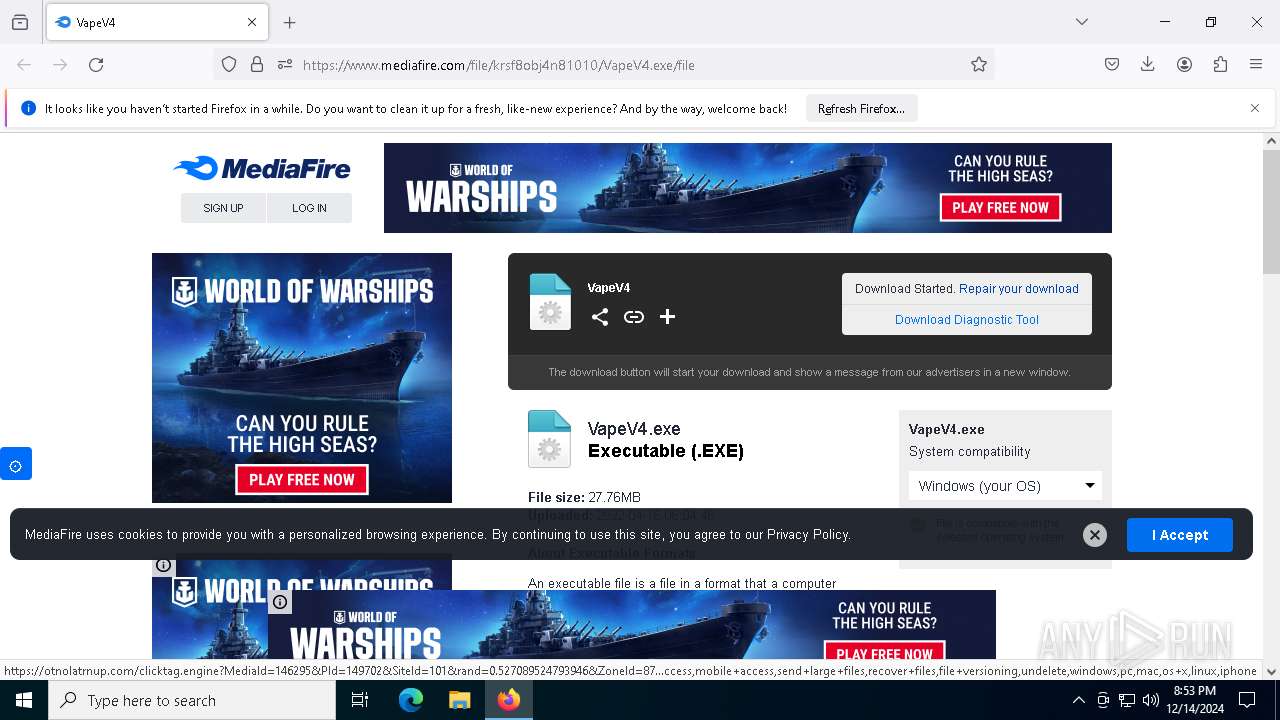The height and width of the screenshot is (720, 1280).
Task: Reload the current page
Action: 96,65
